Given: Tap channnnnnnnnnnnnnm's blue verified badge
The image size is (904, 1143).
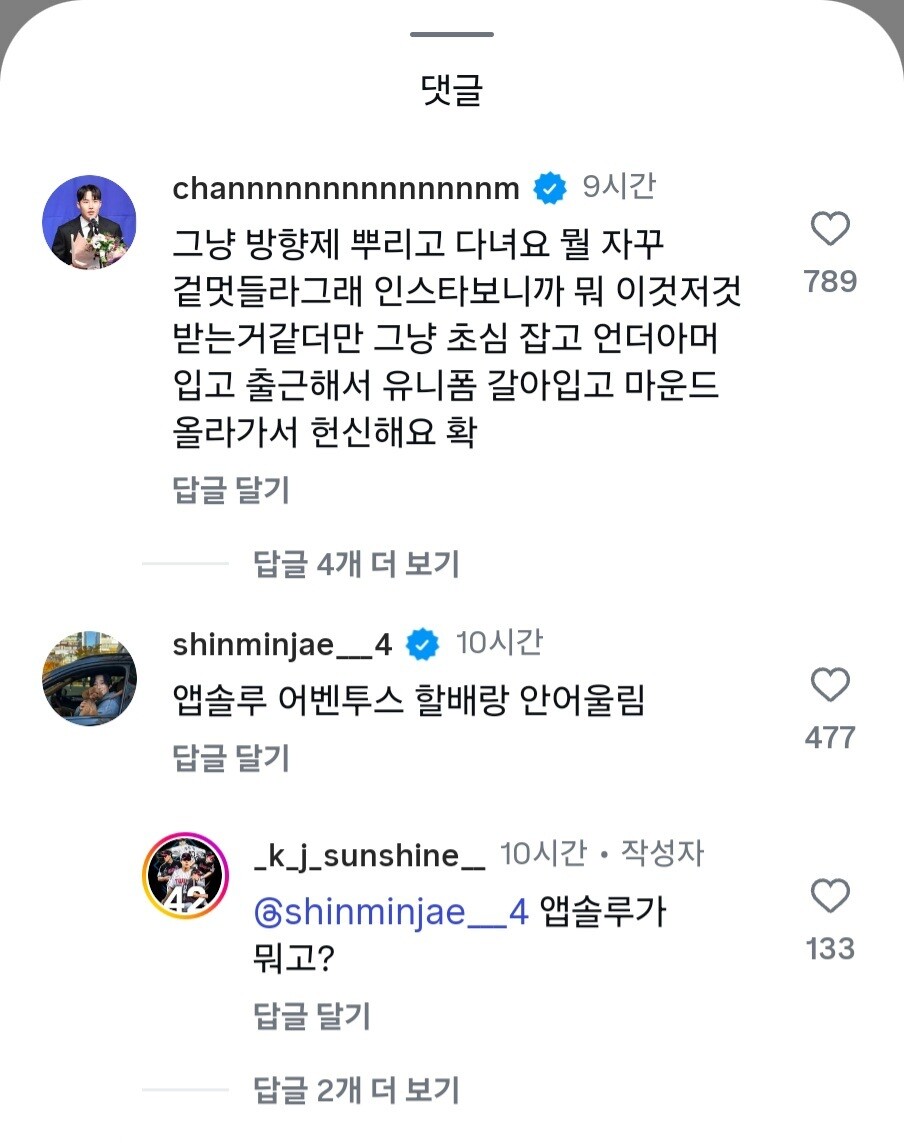Looking at the screenshot, I should [549, 188].
